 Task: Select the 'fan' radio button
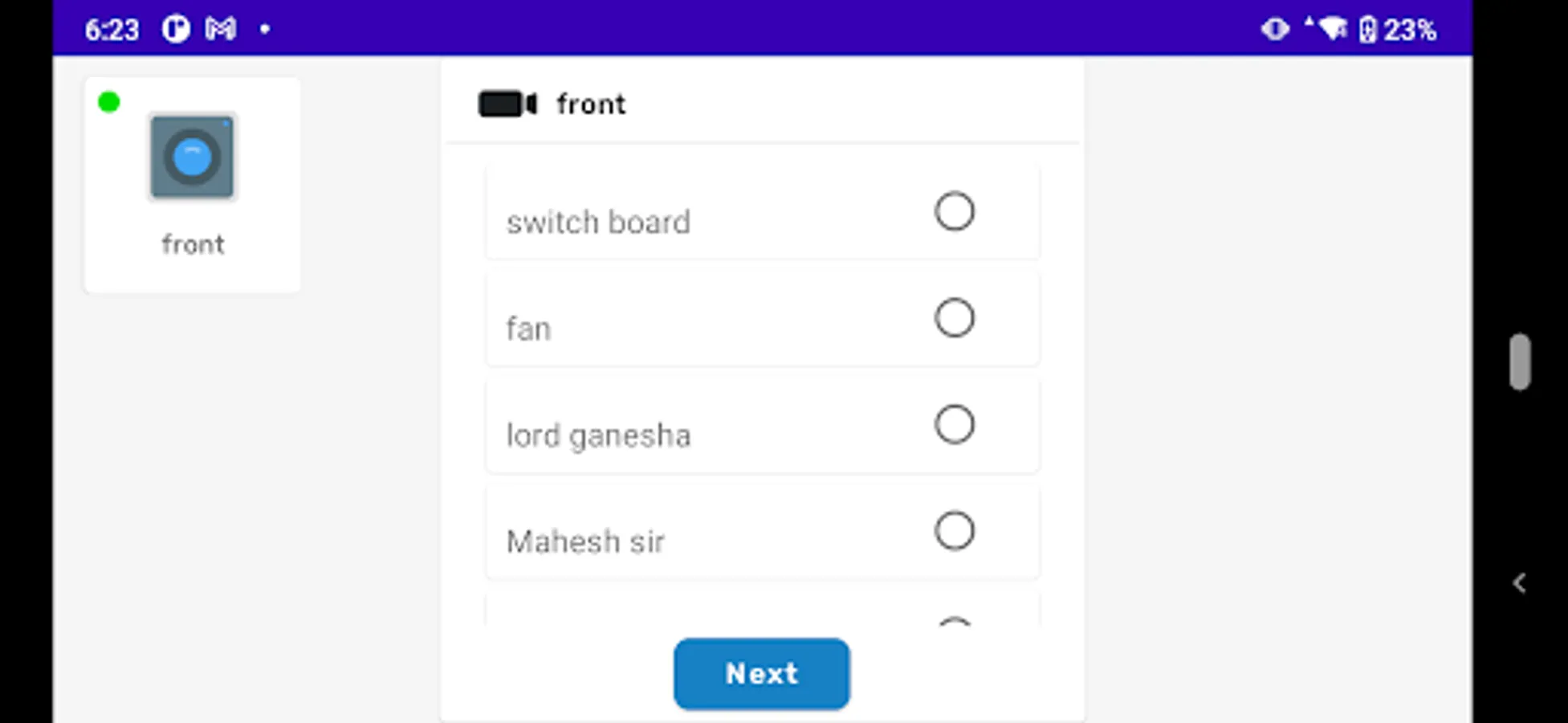tap(954, 317)
